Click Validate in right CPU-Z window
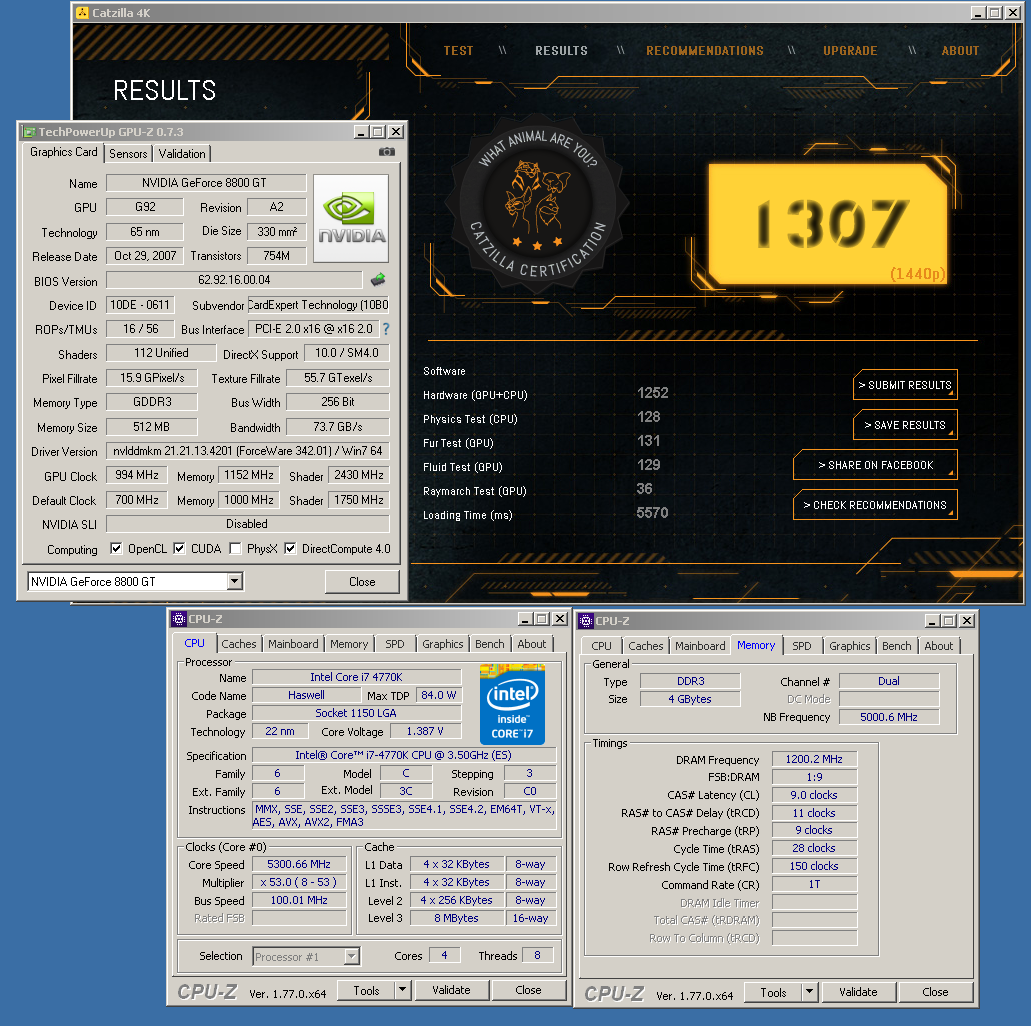 (858, 992)
